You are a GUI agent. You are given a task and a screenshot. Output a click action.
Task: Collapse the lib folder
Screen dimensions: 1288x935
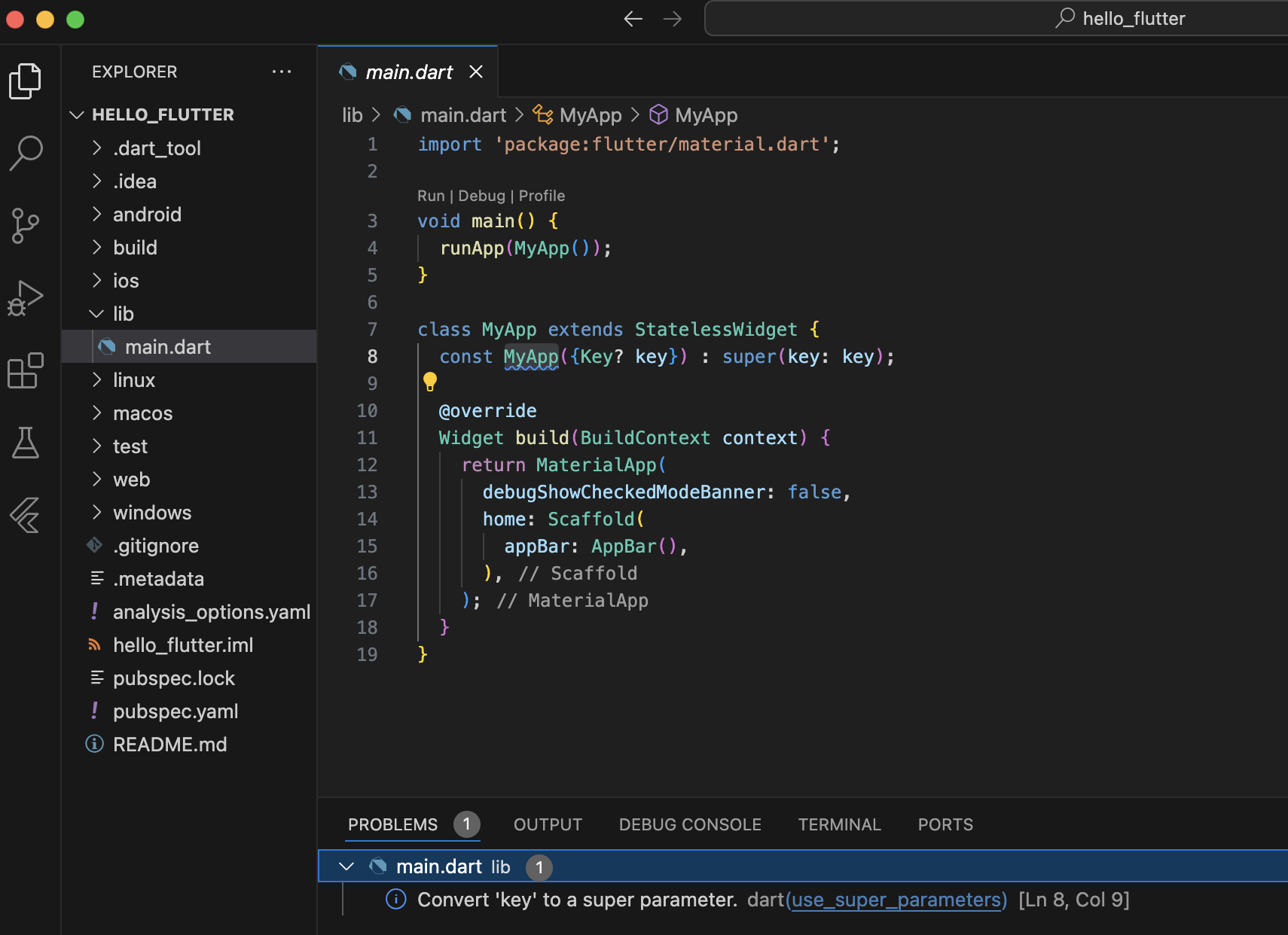tap(96, 313)
